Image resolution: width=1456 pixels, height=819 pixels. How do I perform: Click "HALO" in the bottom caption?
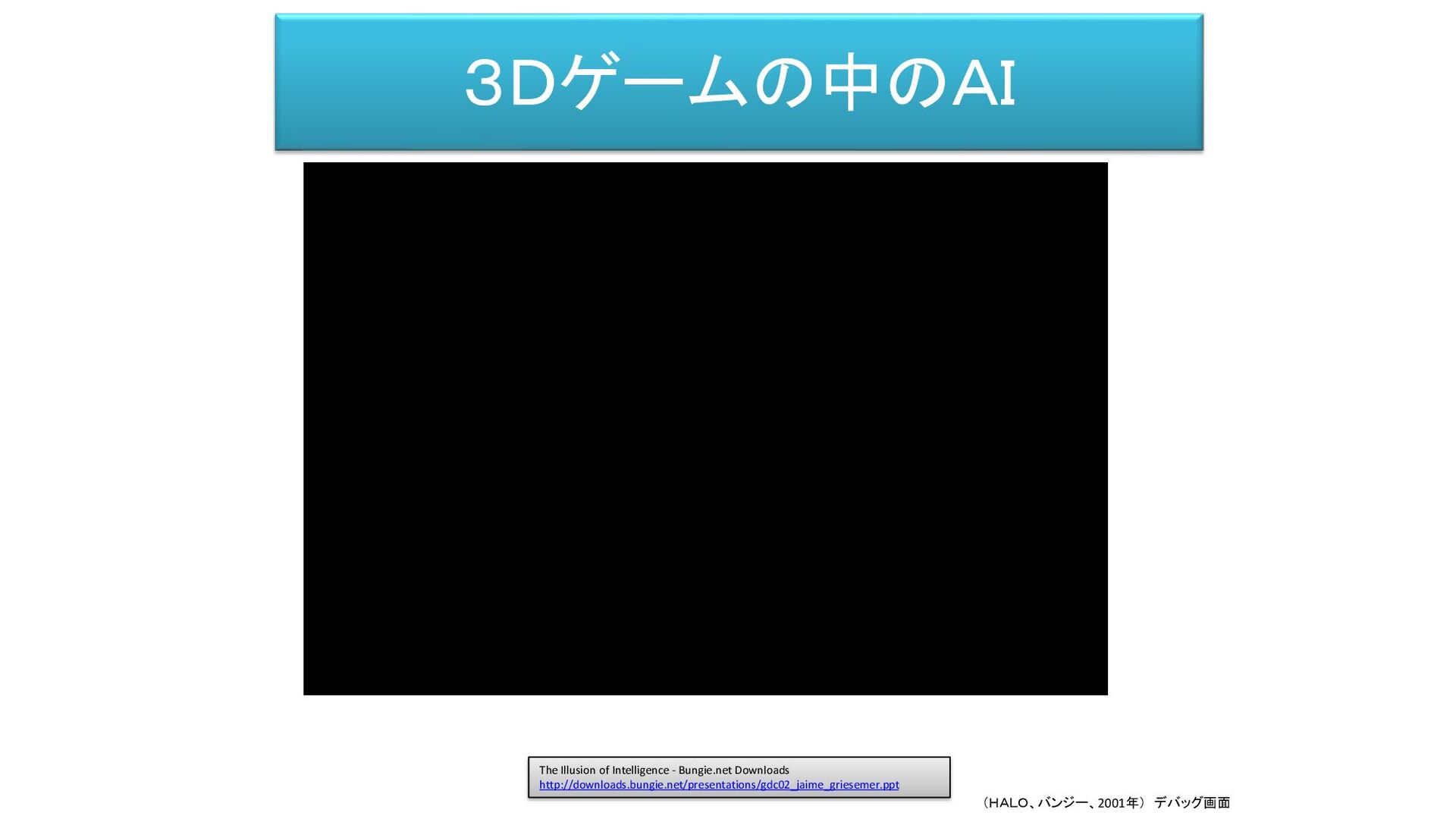(x=1009, y=803)
